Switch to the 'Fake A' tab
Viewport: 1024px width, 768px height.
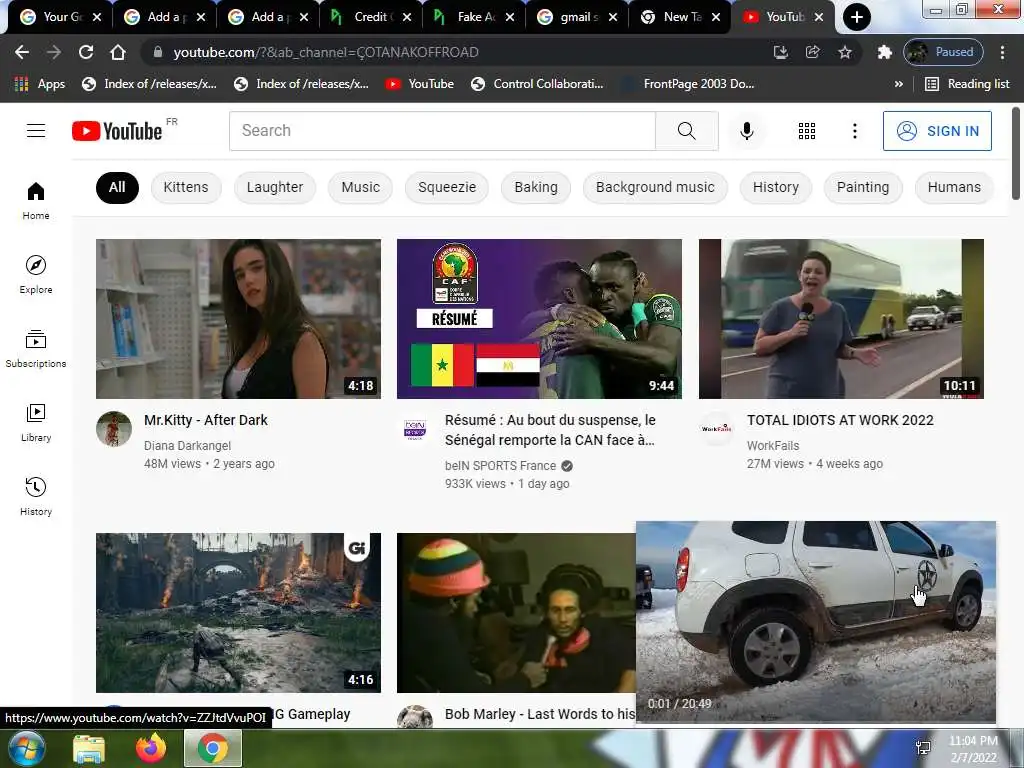click(475, 17)
